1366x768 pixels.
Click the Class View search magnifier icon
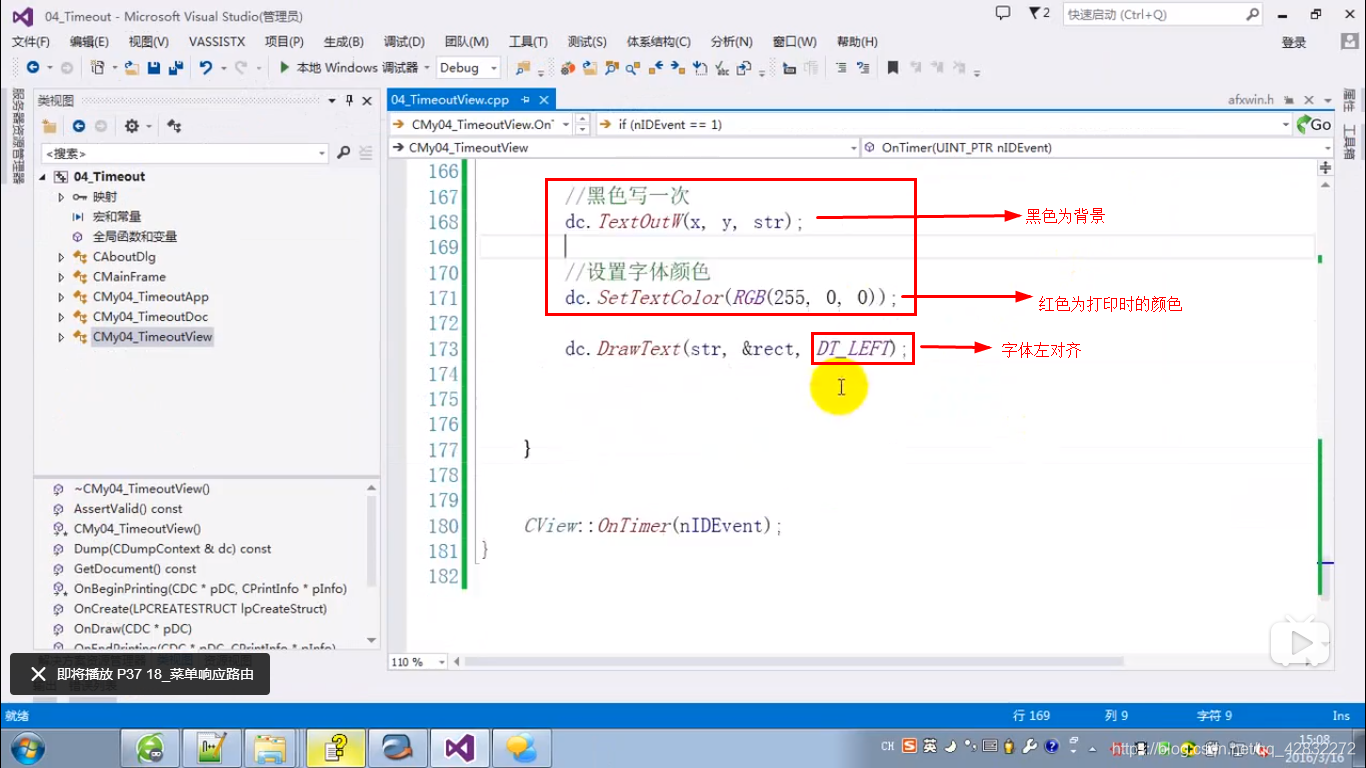[344, 153]
